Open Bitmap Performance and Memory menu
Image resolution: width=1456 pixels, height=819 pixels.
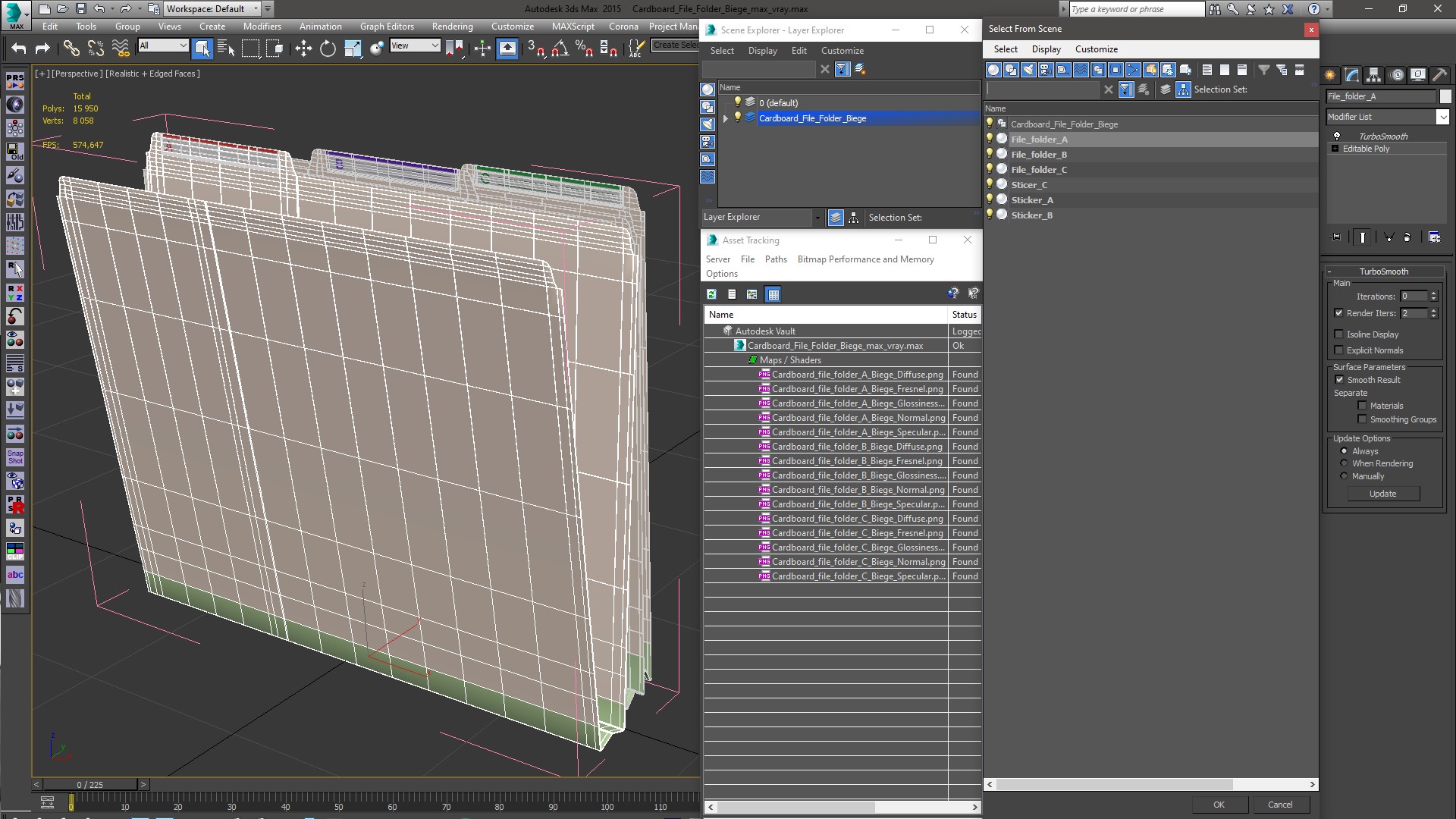(865, 259)
